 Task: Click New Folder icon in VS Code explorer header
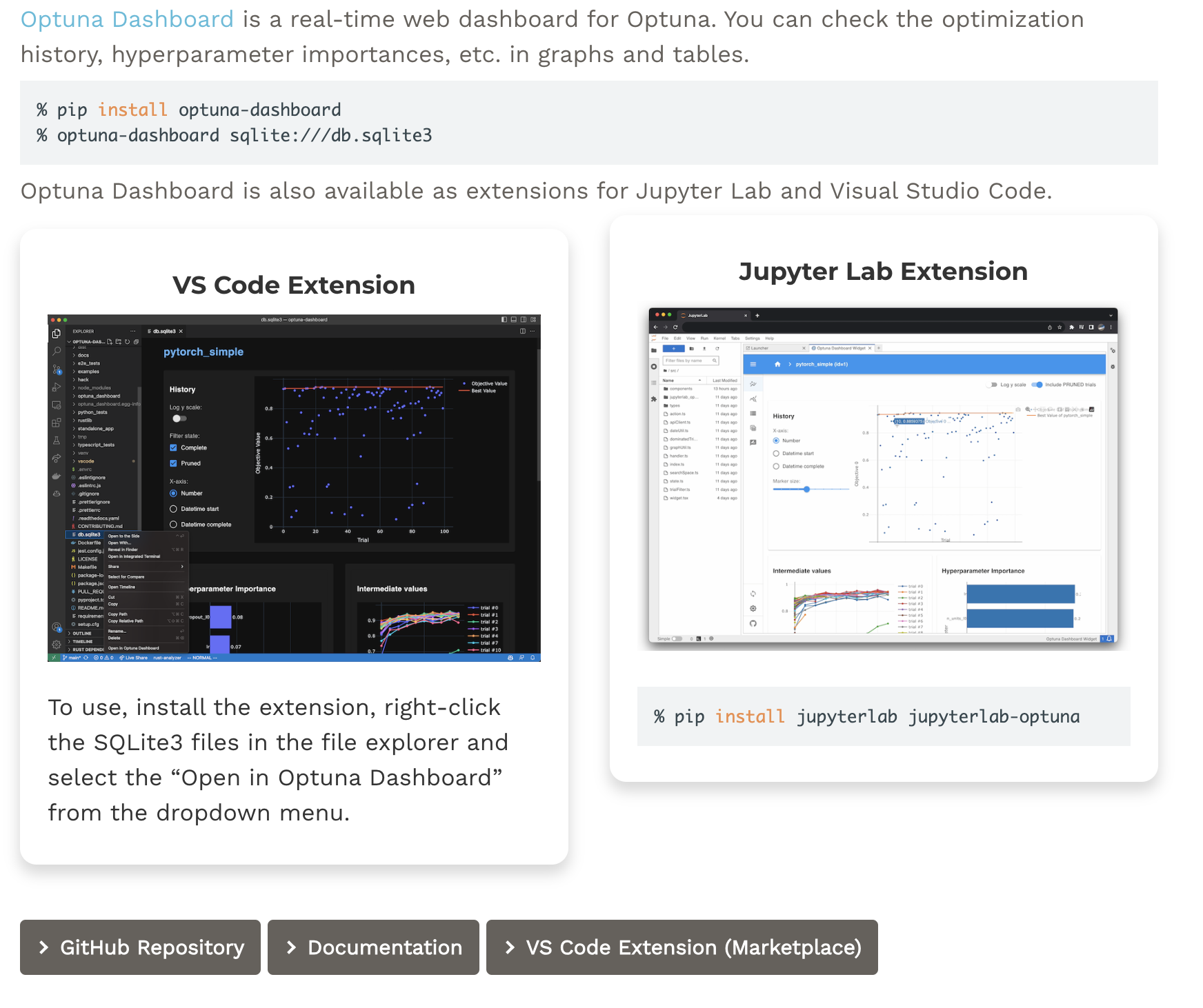pos(118,342)
